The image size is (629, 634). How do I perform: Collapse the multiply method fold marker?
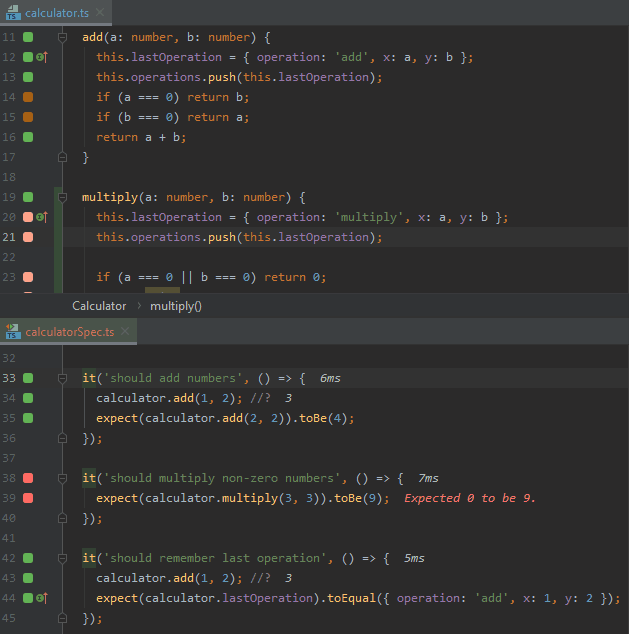[62, 197]
